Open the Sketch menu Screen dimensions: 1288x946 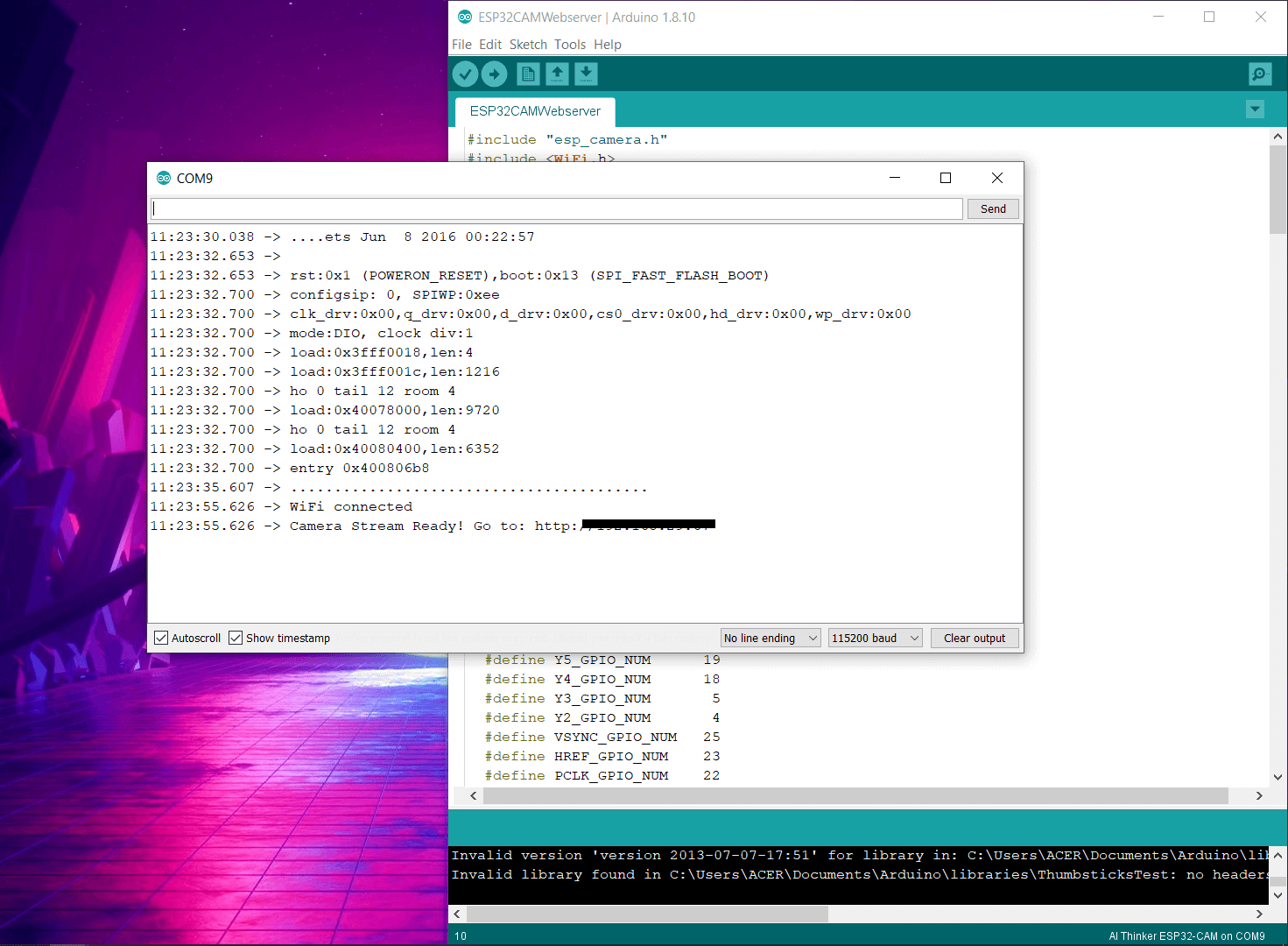528,45
